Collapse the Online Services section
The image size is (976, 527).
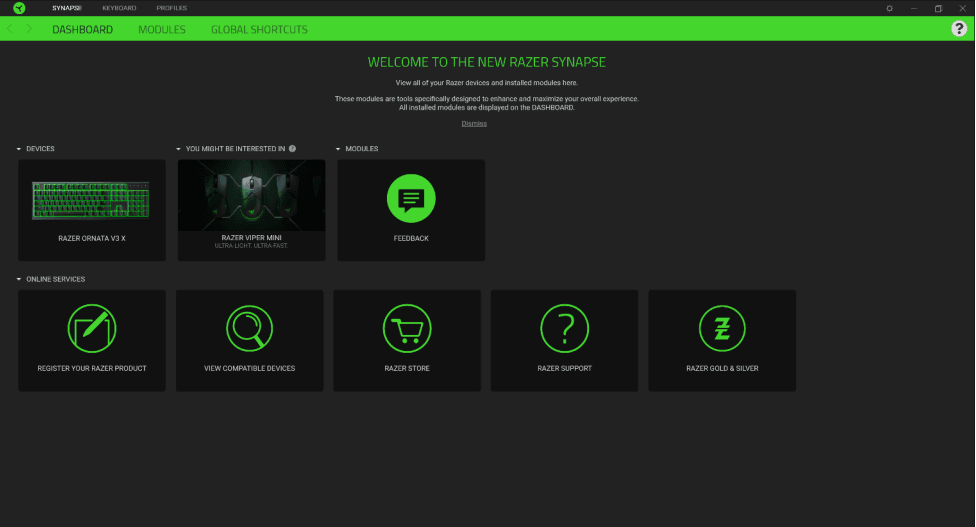click(x=19, y=279)
